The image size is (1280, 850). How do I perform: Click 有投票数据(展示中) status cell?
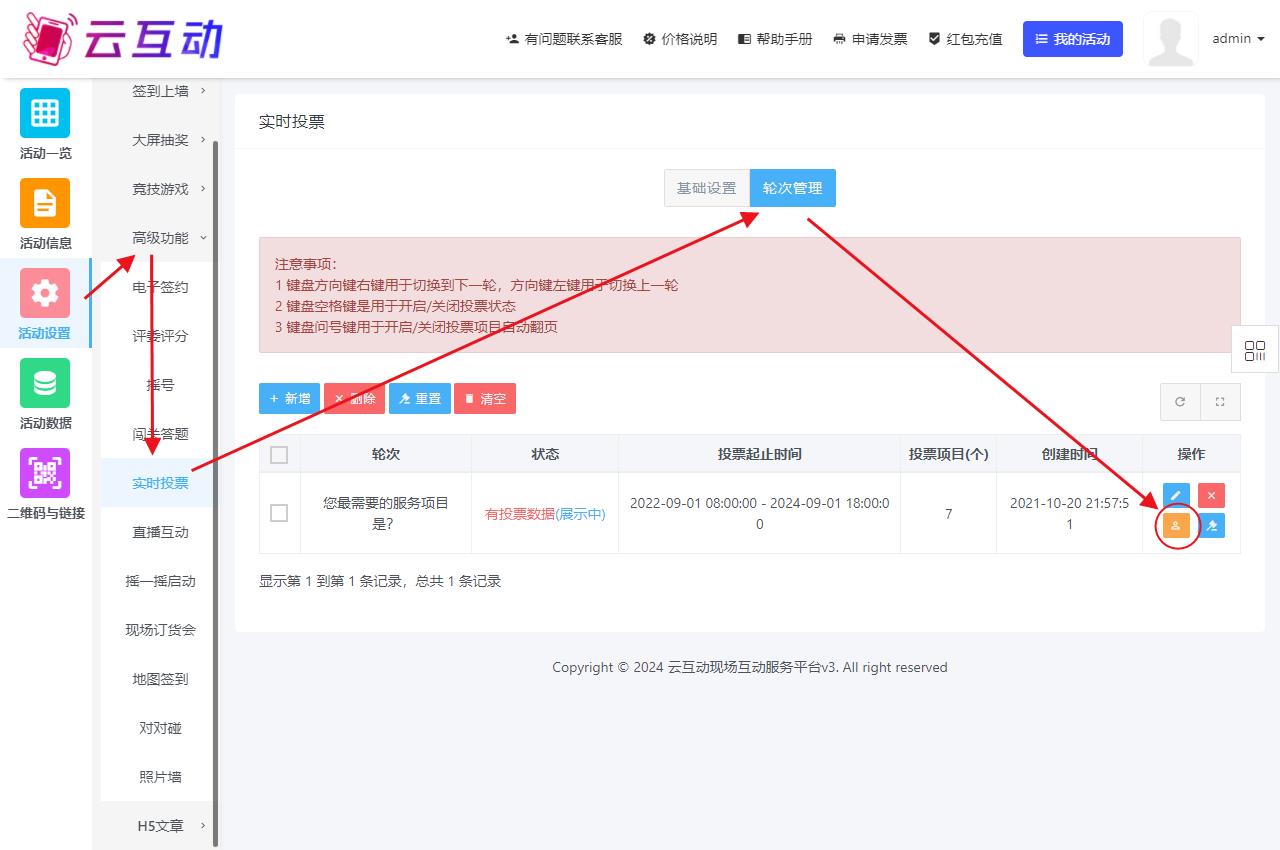(x=545, y=514)
